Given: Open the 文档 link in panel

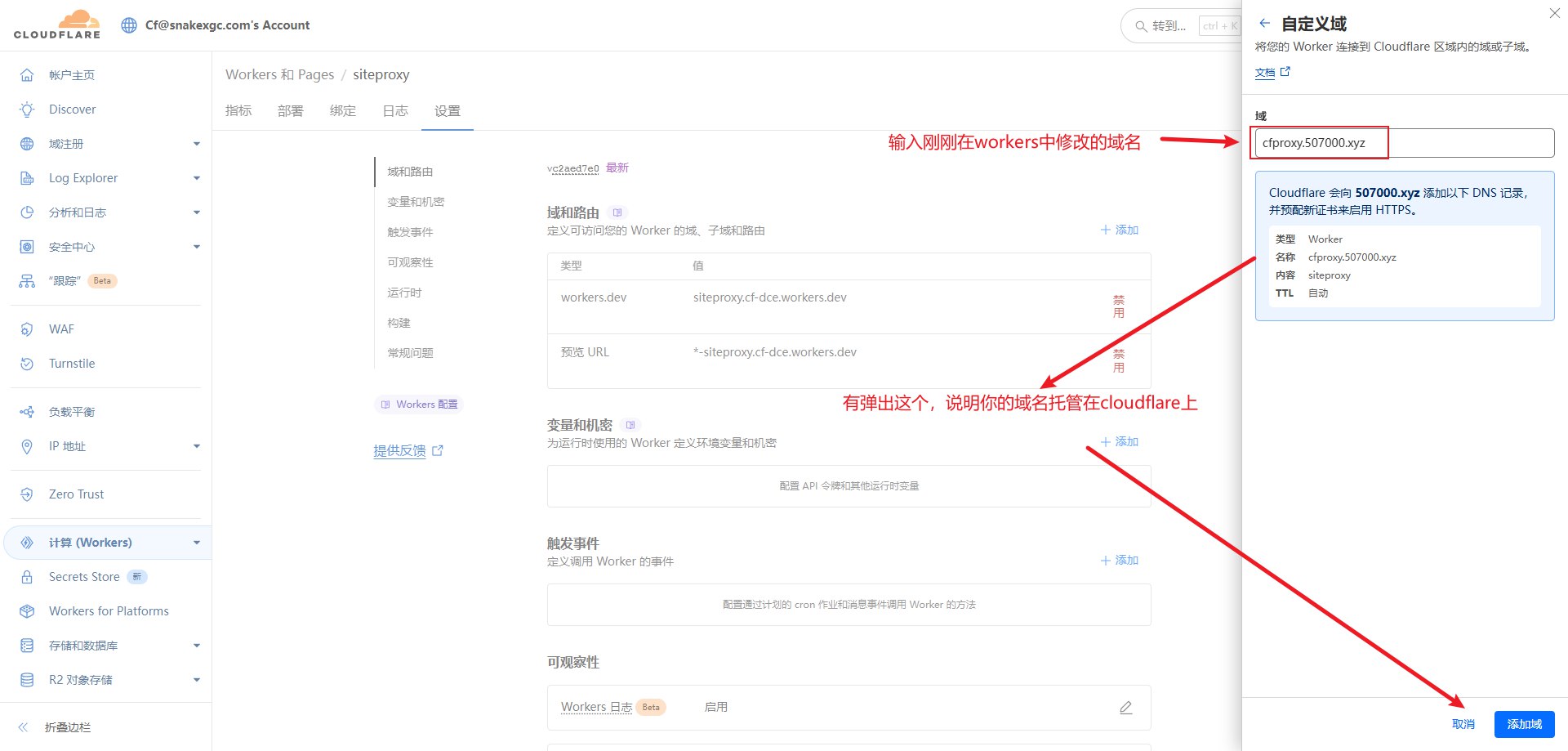Looking at the screenshot, I should pos(1272,73).
